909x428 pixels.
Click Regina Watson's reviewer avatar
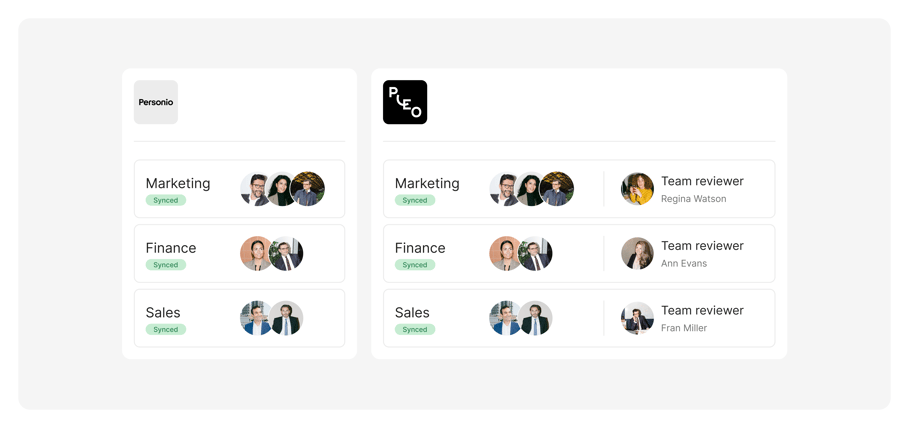[637, 189]
